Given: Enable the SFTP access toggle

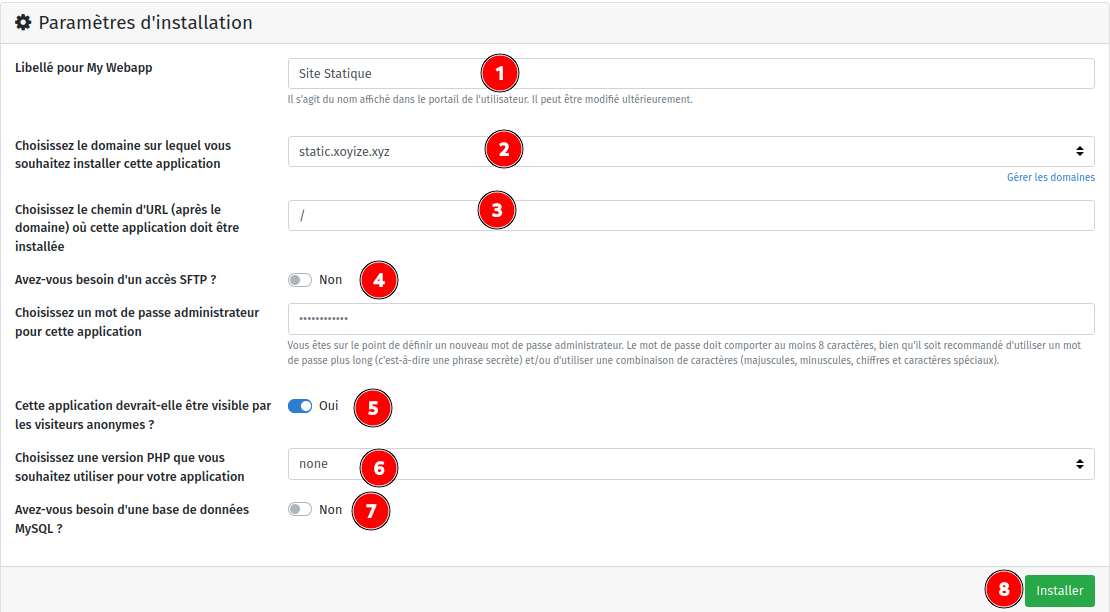Looking at the screenshot, I should pyautogui.click(x=300, y=280).
